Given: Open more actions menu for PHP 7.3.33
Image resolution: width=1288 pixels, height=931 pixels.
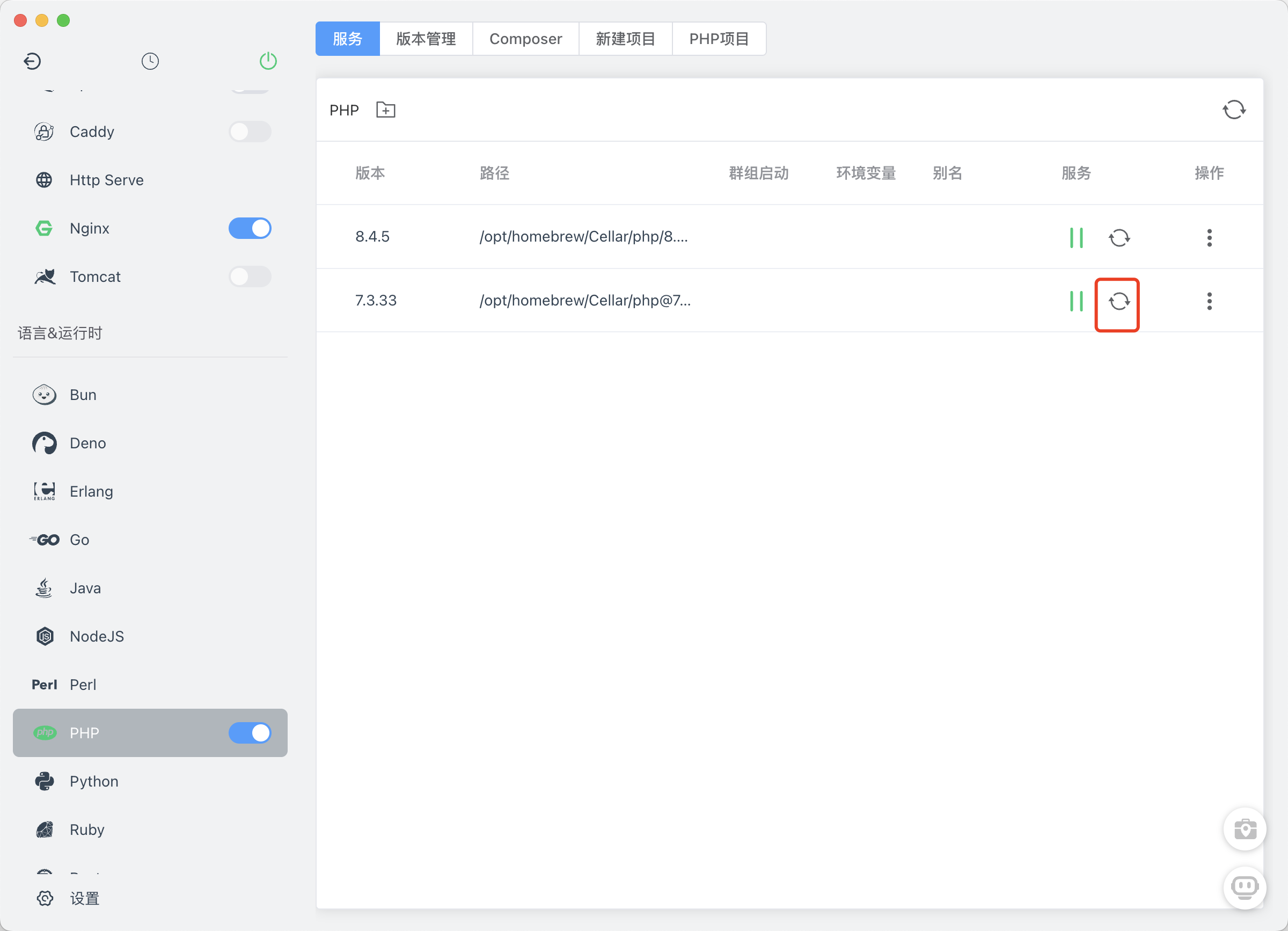Looking at the screenshot, I should click(1209, 301).
